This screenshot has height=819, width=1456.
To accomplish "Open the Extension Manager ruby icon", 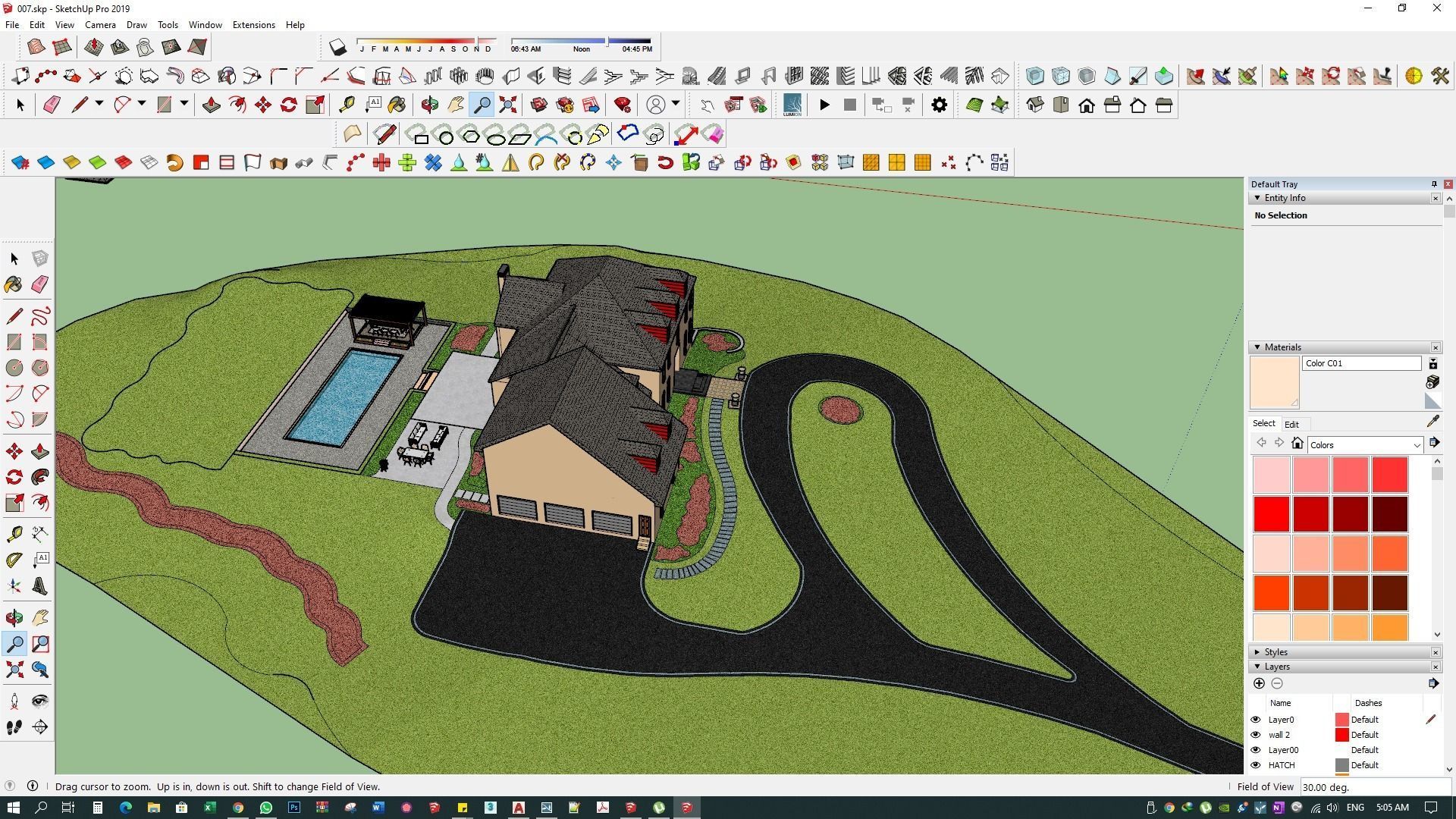I will (x=623, y=105).
